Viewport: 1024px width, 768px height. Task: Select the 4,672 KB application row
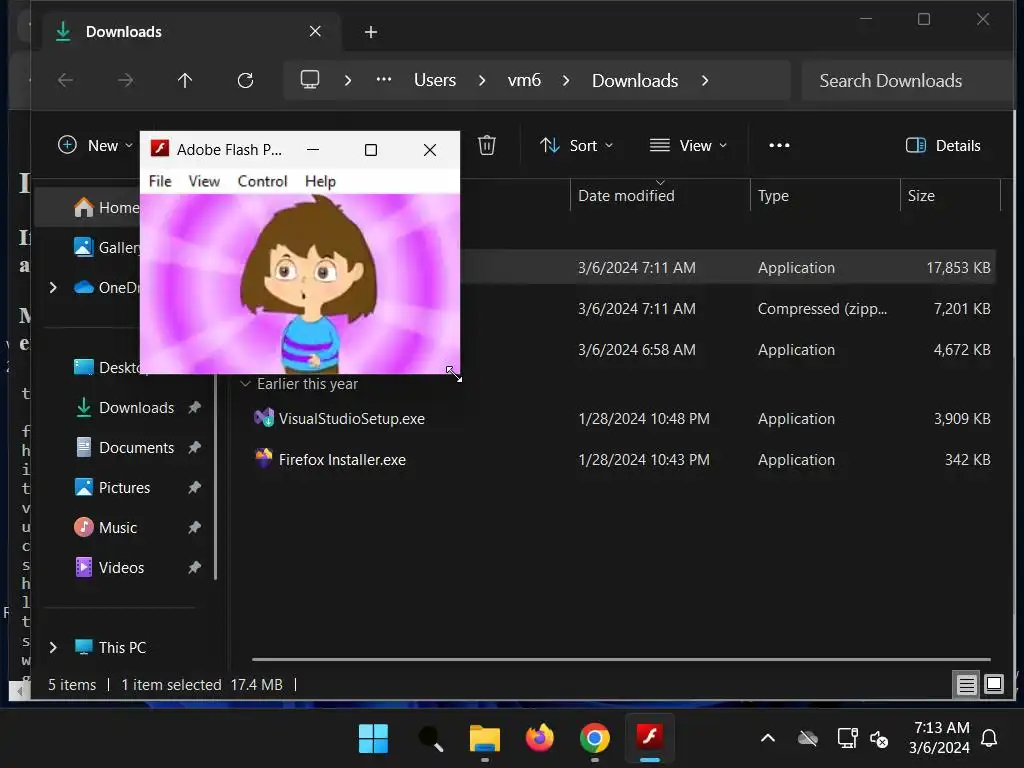point(728,349)
